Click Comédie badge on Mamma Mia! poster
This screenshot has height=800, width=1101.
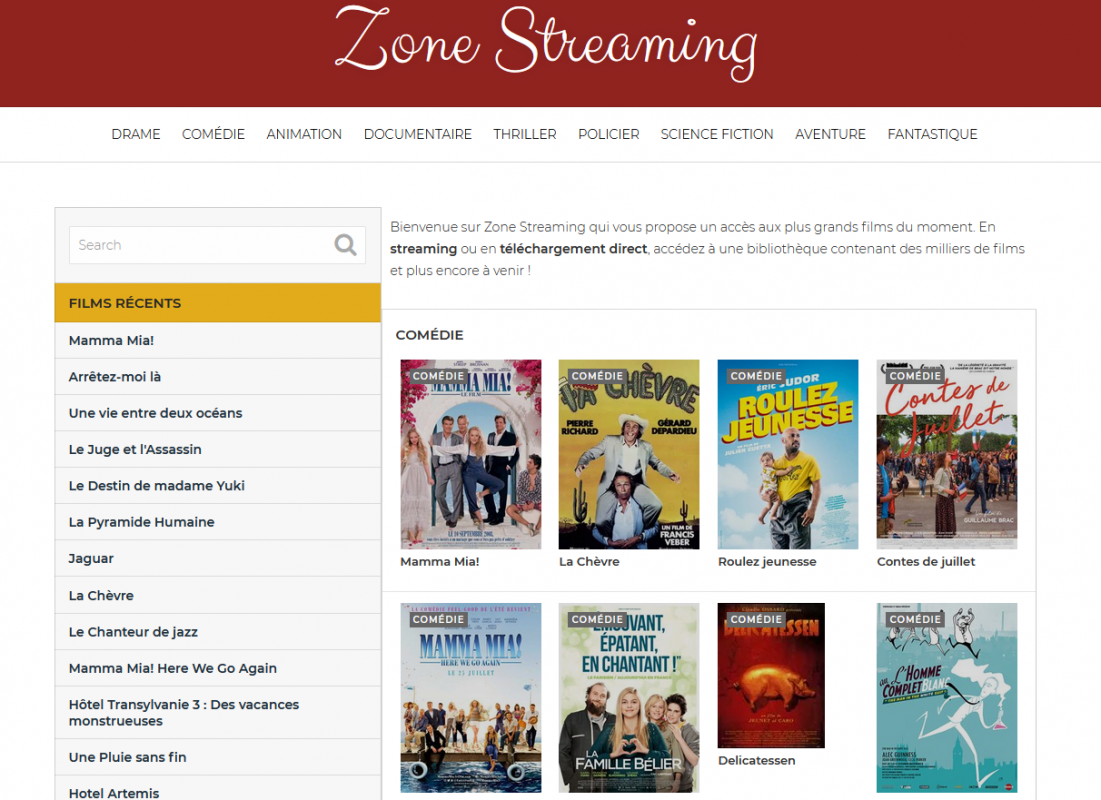(438, 376)
